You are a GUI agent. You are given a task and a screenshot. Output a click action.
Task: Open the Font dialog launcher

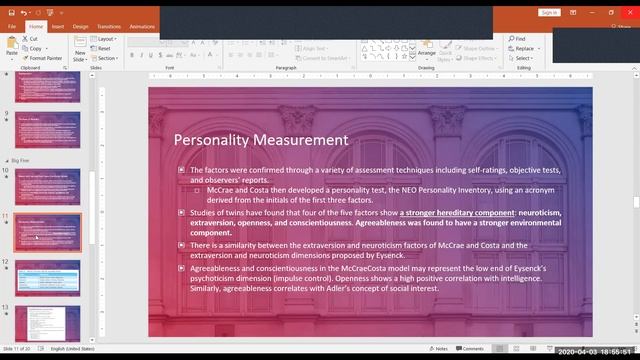coord(219,68)
